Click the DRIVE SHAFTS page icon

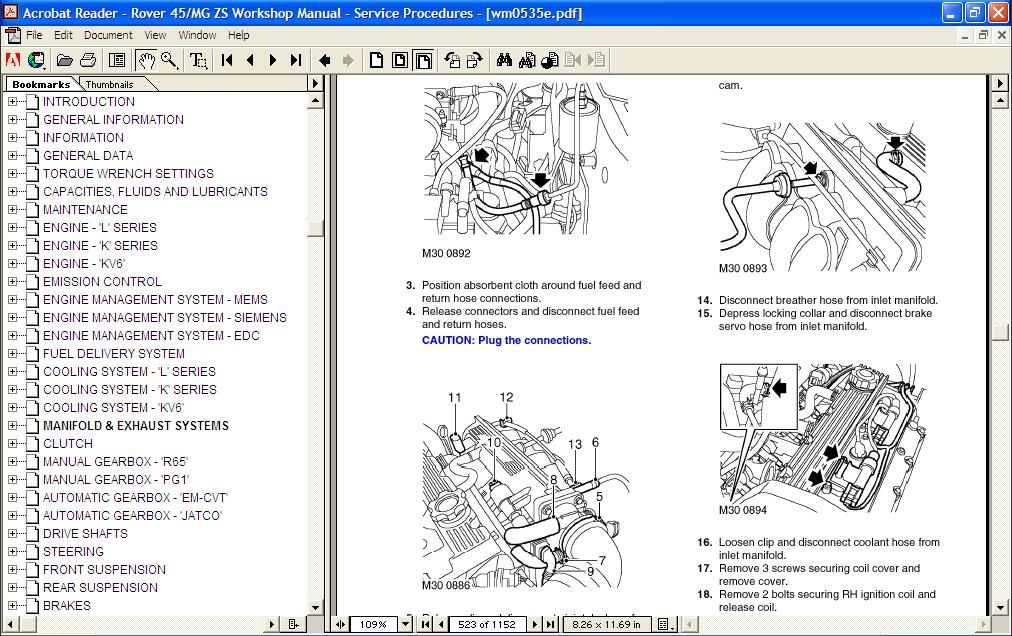(x=32, y=534)
